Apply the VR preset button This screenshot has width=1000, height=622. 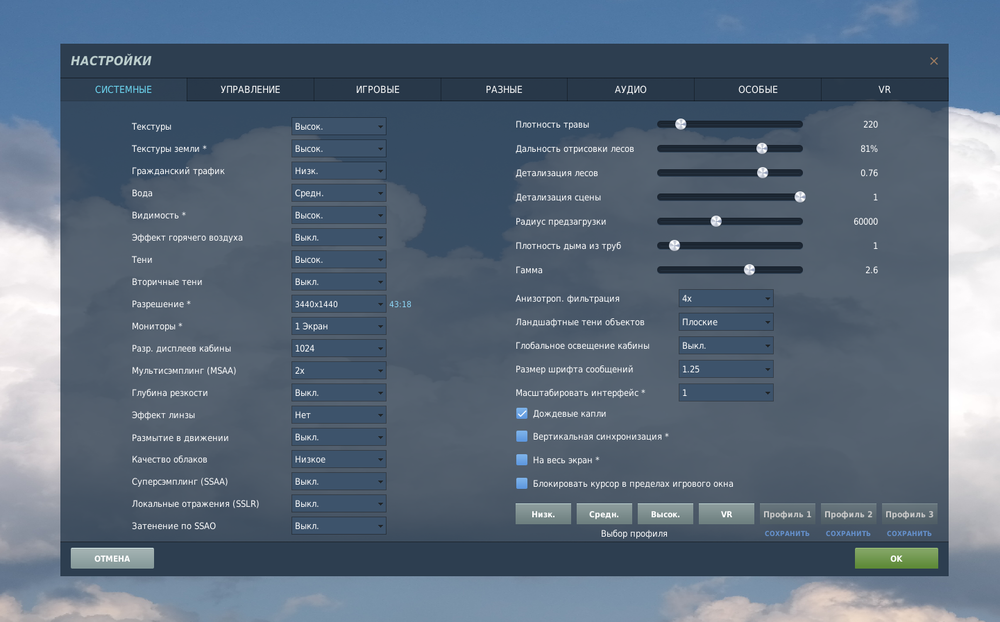point(726,514)
